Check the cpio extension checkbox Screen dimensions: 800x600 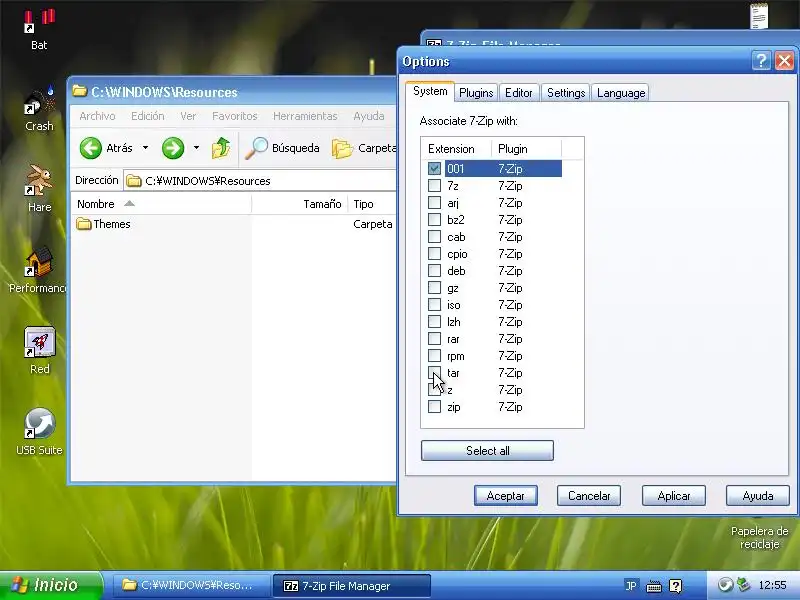tap(434, 254)
